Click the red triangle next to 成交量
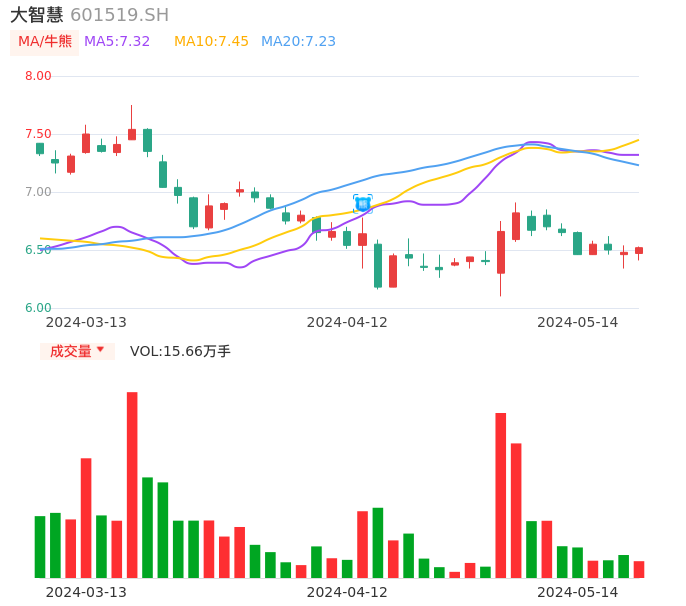This screenshot has height=606, width=686. pyautogui.click(x=100, y=350)
